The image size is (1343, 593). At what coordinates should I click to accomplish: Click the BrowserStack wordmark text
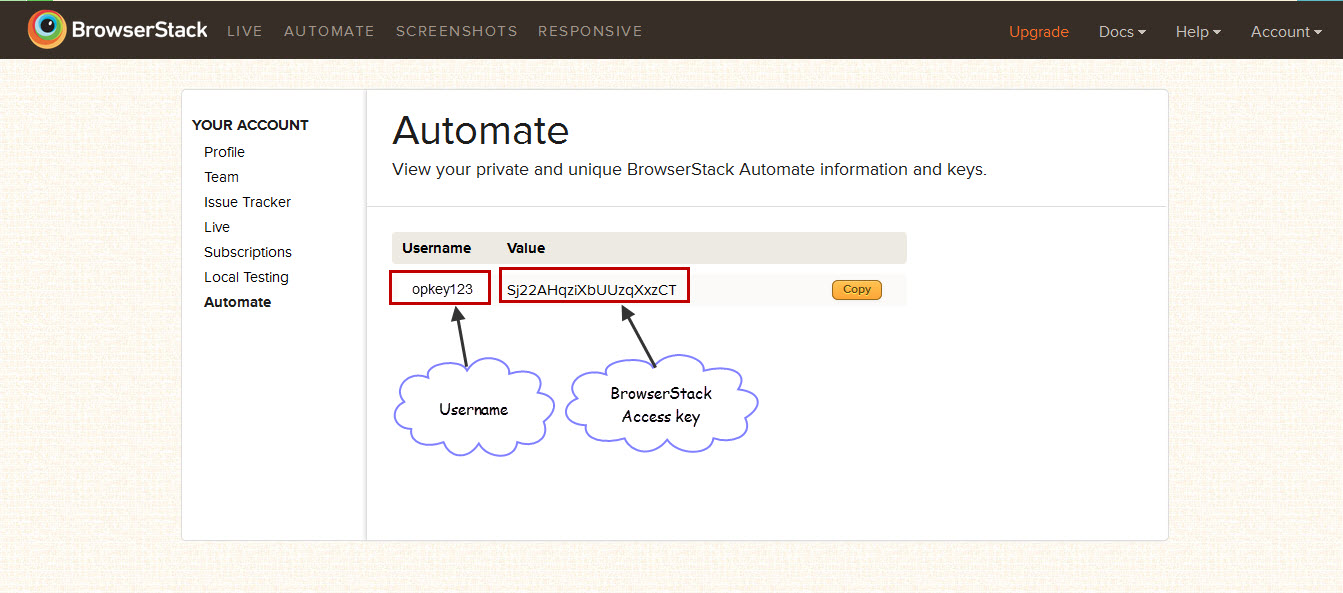139,30
